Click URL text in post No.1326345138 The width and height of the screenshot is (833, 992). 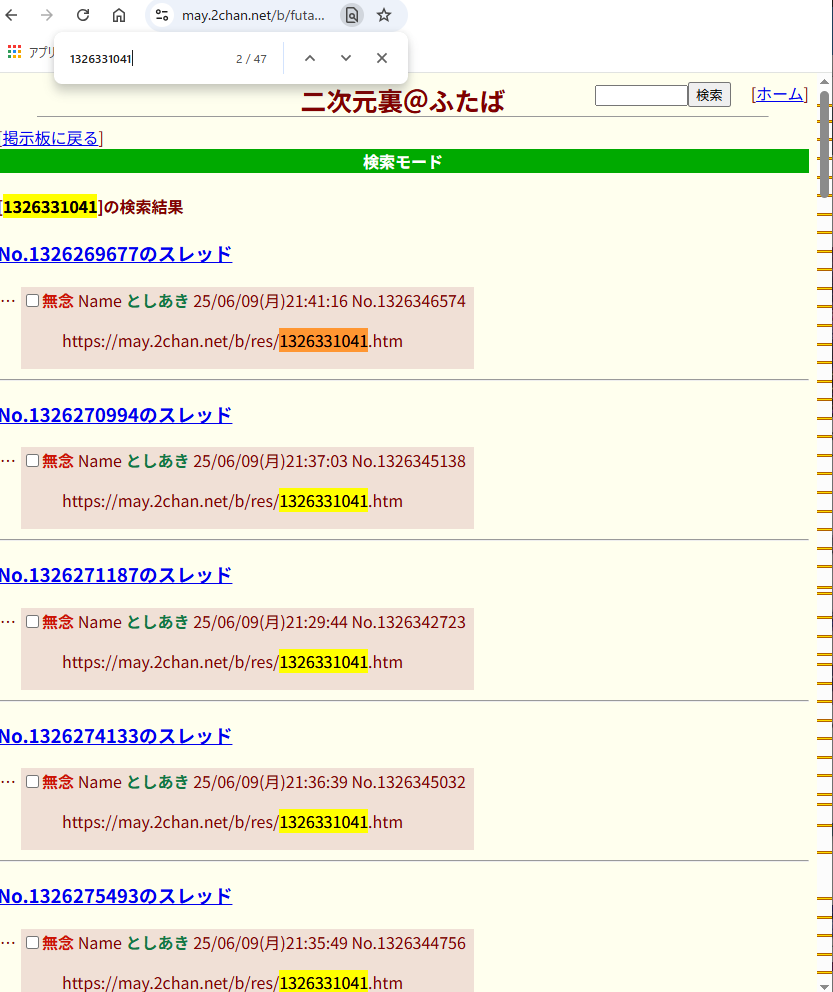click(x=232, y=501)
